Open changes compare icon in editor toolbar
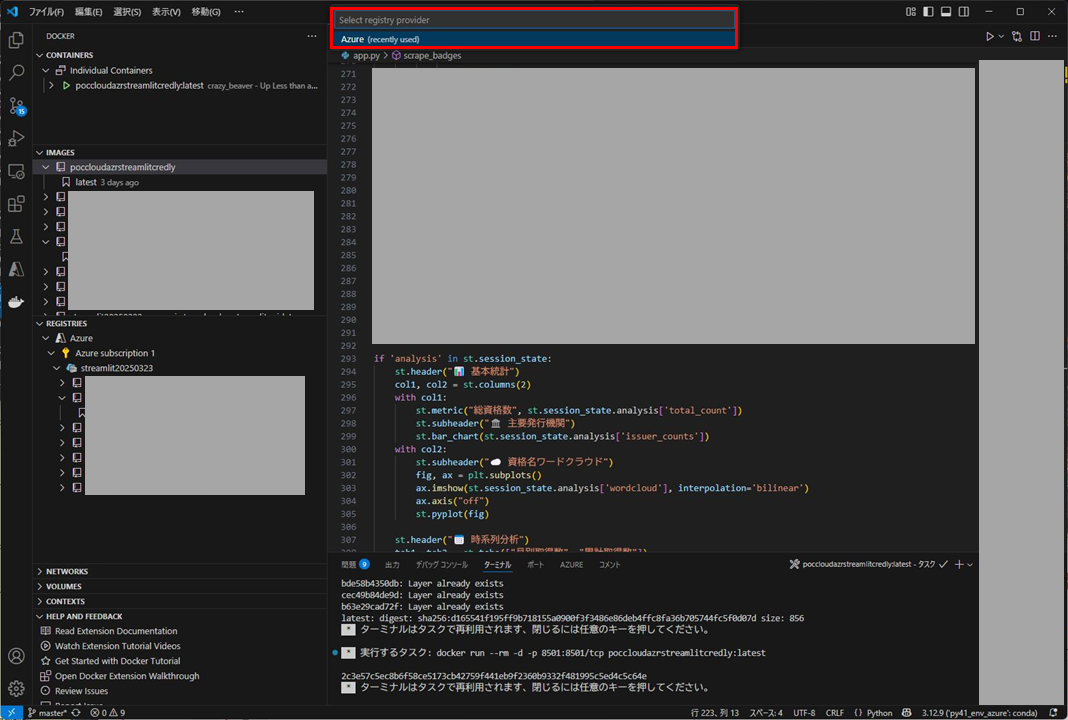Viewport: 1068px width, 720px height. [1017, 36]
